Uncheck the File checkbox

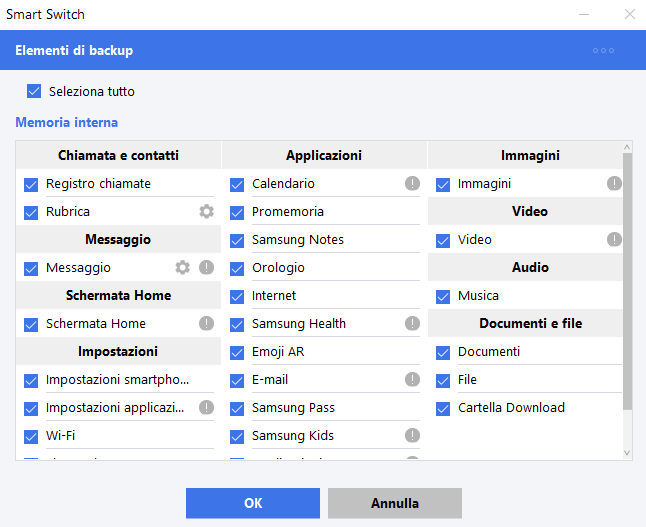click(x=443, y=381)
